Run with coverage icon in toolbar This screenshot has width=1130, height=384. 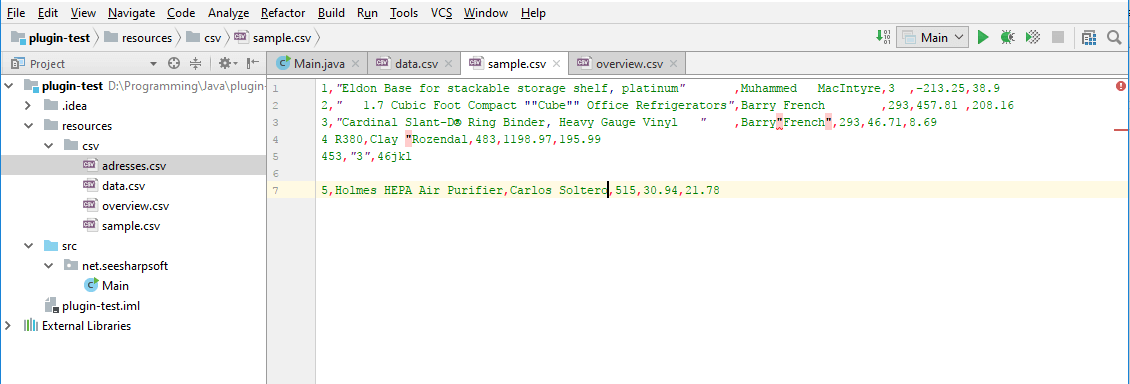1033,37
